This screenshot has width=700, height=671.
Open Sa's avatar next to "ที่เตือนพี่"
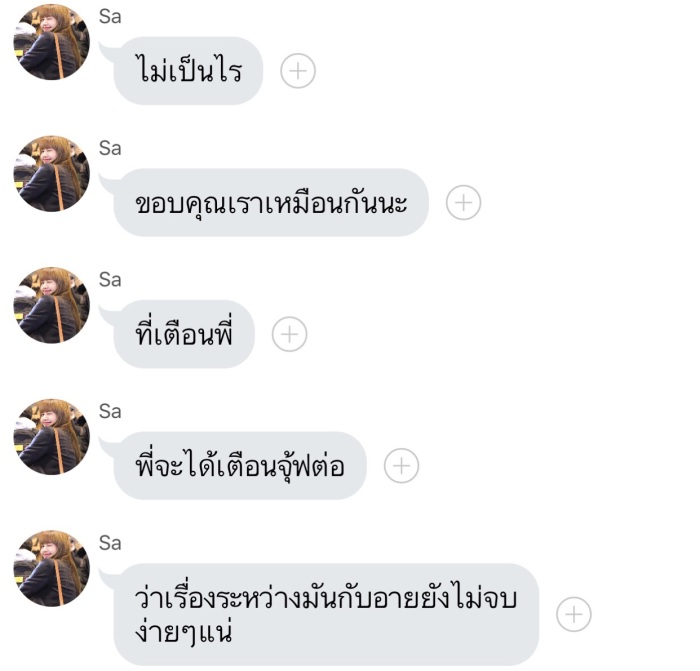click(x=52, y=305)
